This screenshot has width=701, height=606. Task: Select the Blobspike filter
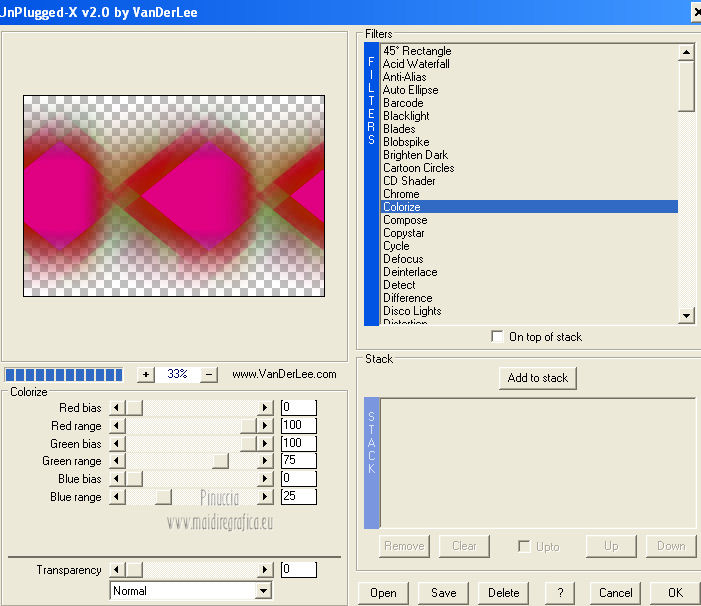click(x=529, y=142)
